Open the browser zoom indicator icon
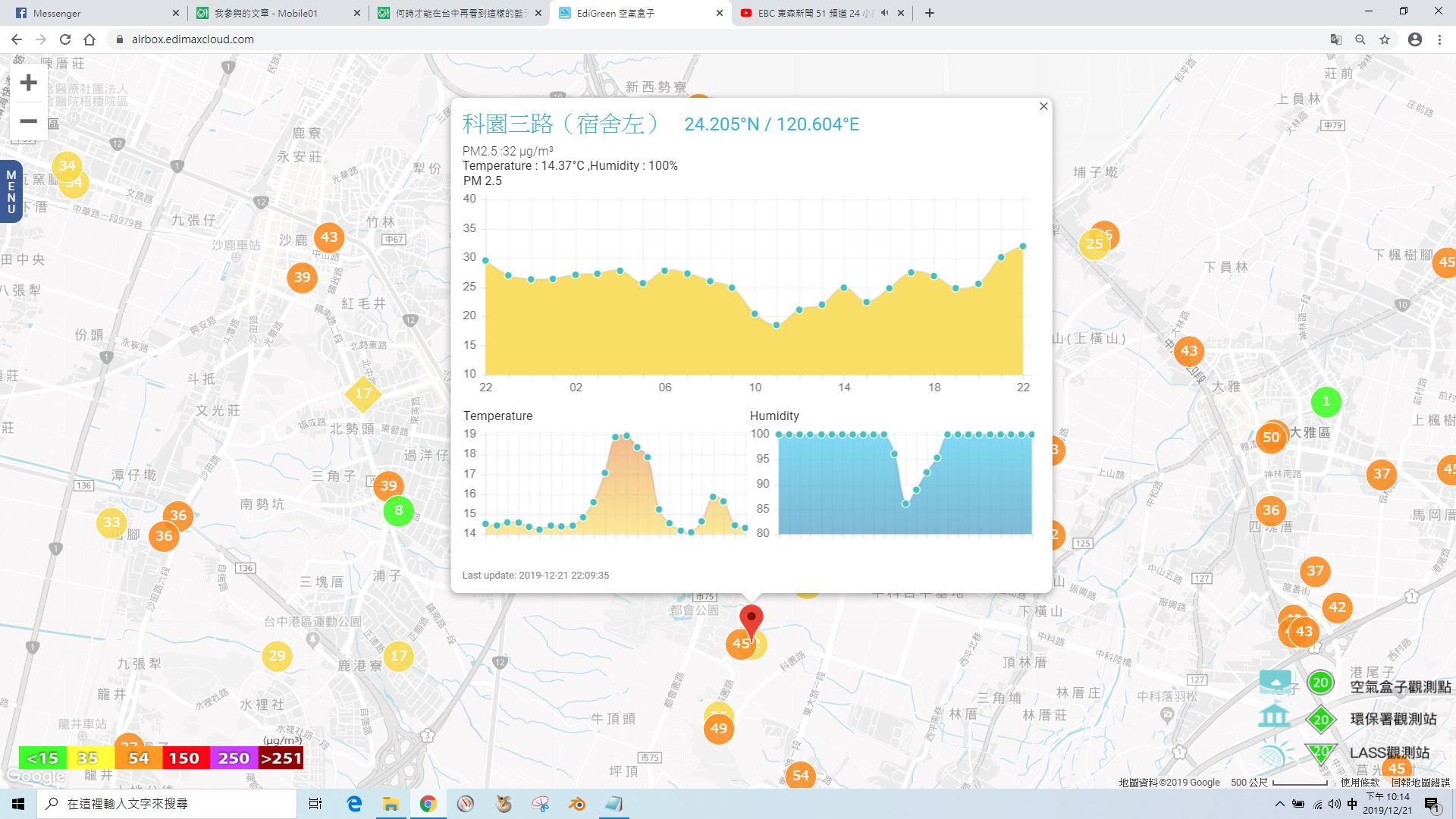The height and width of the screenshot is (819, 1456). click(1360, 39)
